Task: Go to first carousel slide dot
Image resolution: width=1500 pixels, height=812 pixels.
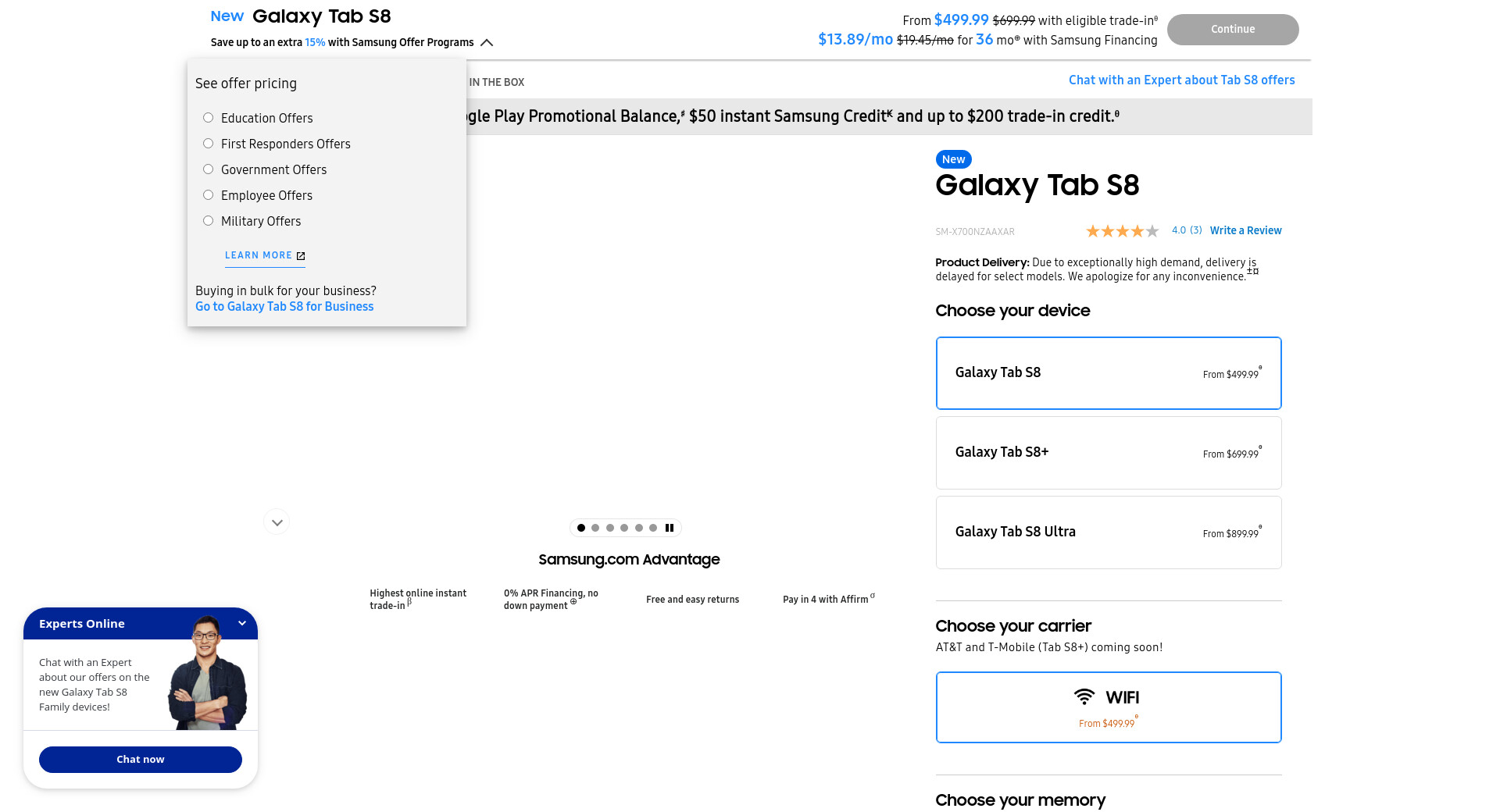Action: point(581,528)
